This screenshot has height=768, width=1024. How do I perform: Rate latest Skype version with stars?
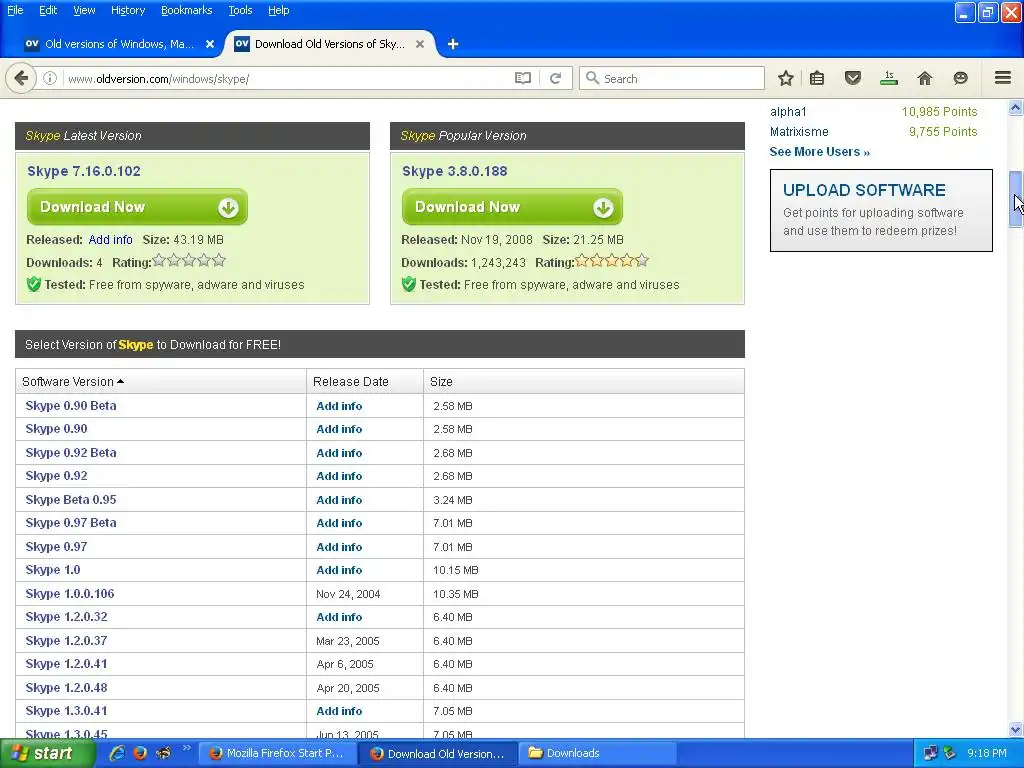click(189, 261)
